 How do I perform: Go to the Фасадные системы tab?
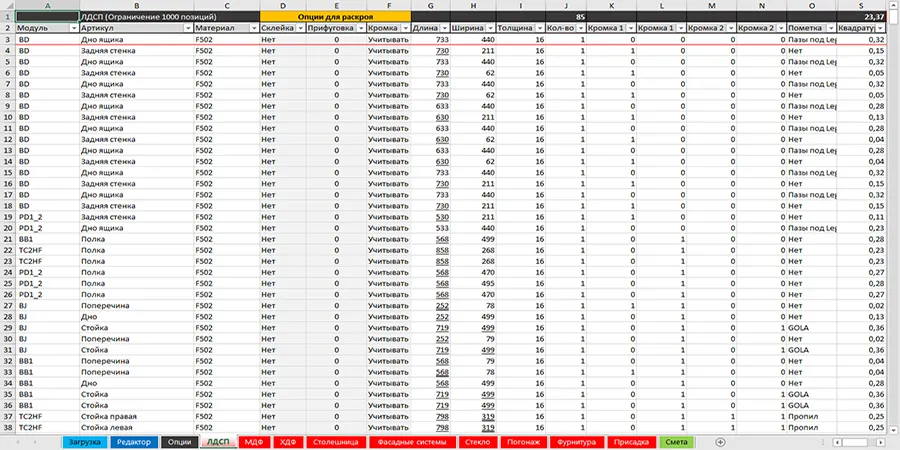point(410,441)
